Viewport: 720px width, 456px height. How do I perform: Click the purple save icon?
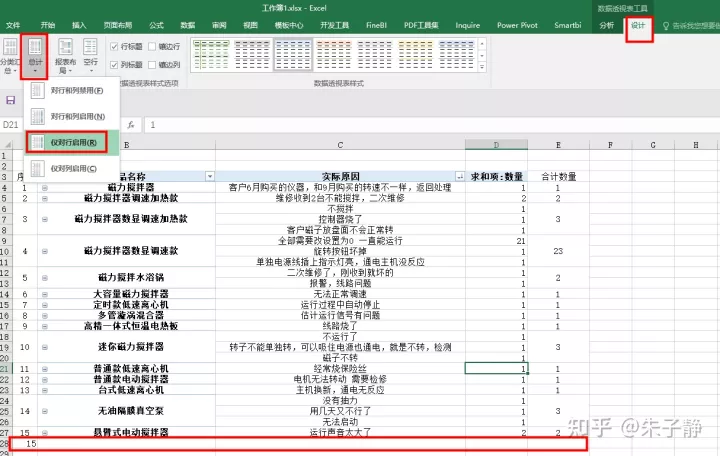click(11, 100)
